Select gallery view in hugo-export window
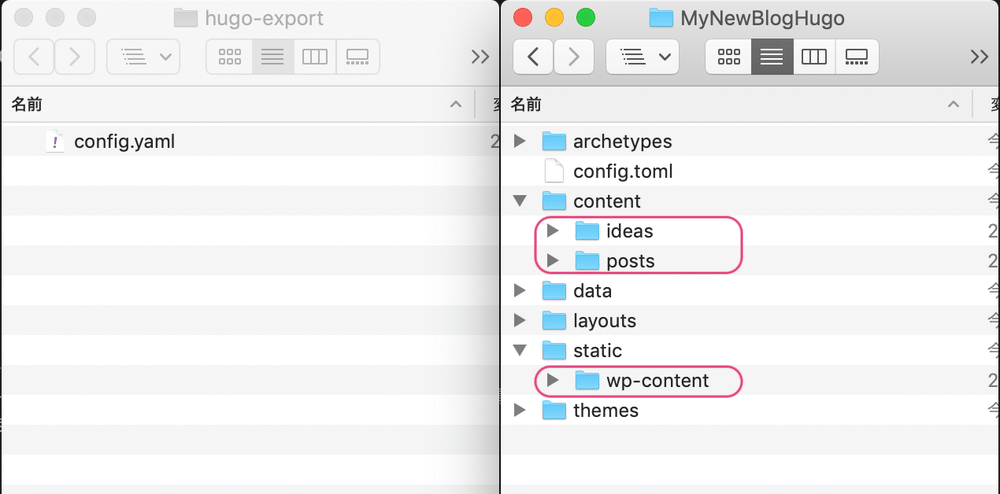Screen dimensions: 1000x494 pos(357,57)
